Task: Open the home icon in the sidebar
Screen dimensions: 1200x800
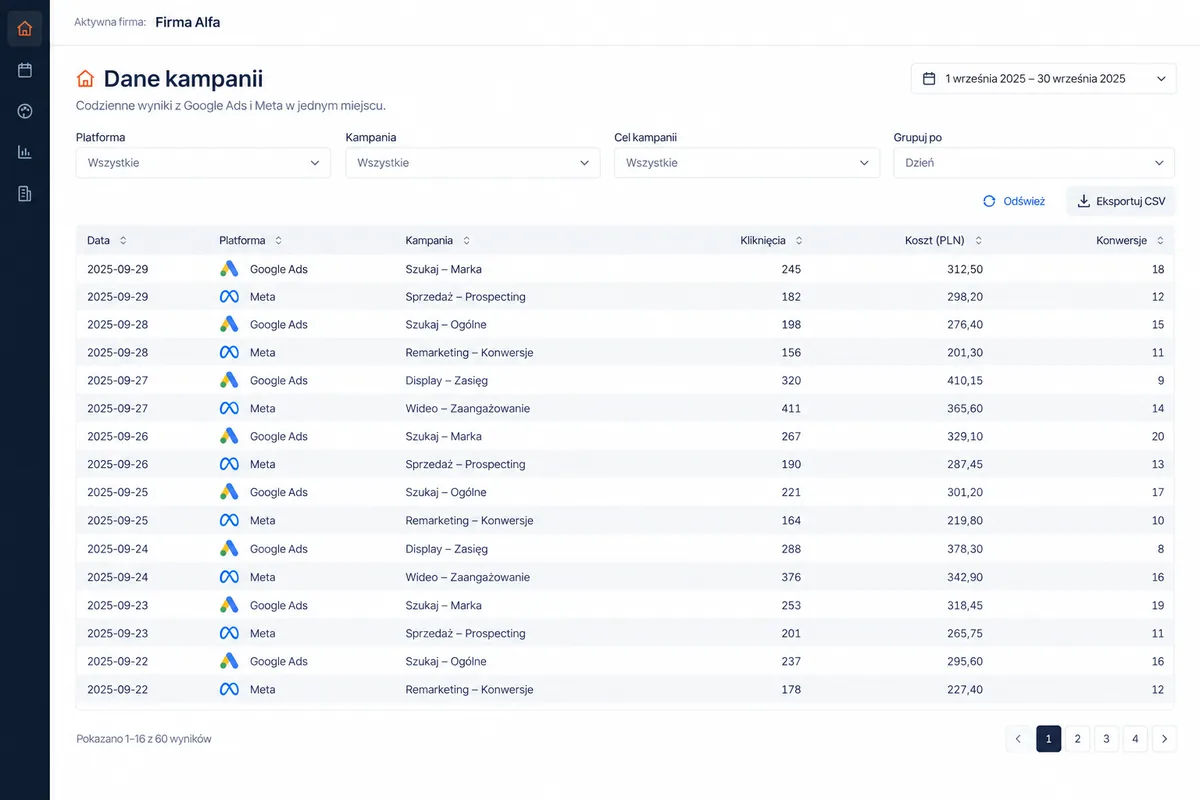Action: click(25, 28)
